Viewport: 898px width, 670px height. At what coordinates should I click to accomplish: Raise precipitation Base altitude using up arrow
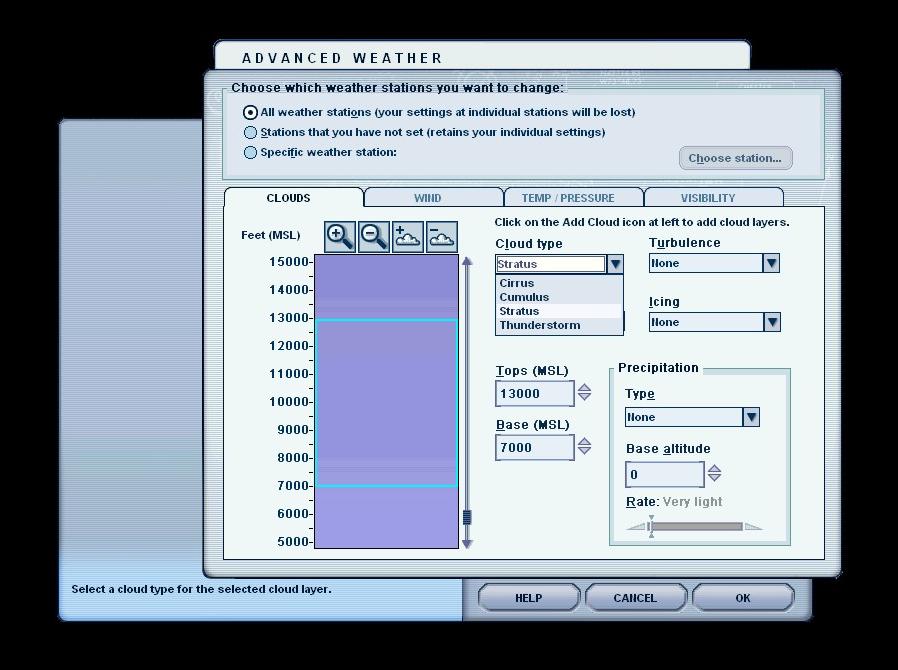[x=714, y=469]
